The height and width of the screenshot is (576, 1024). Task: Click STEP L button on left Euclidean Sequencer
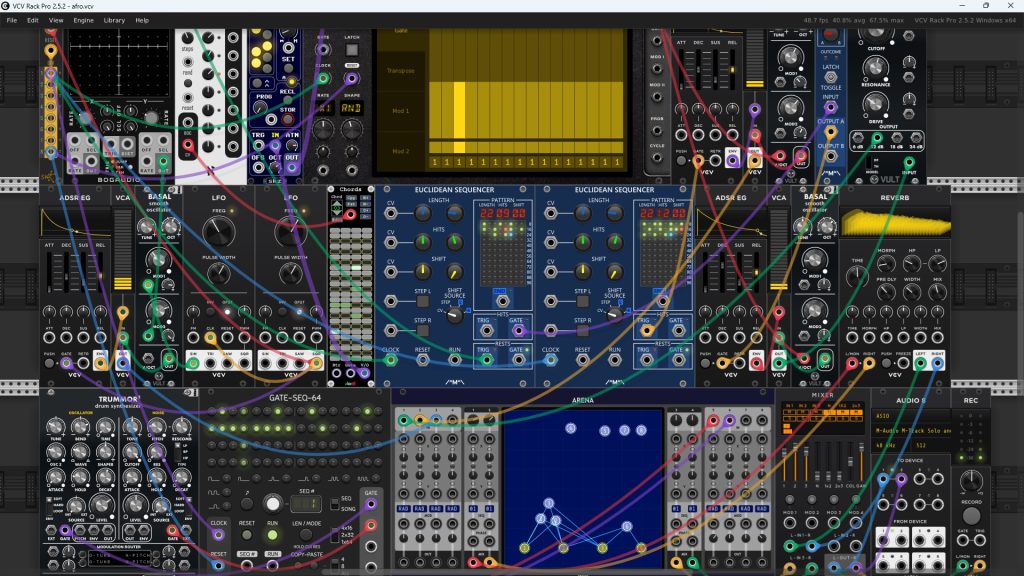423,301
